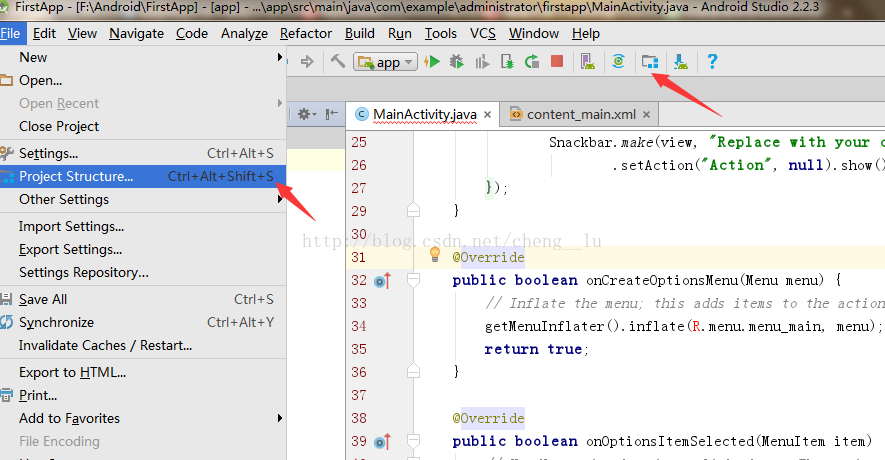Expand the New submenu arrow
This screenshot has width=885, height=460.
[279, 57]
